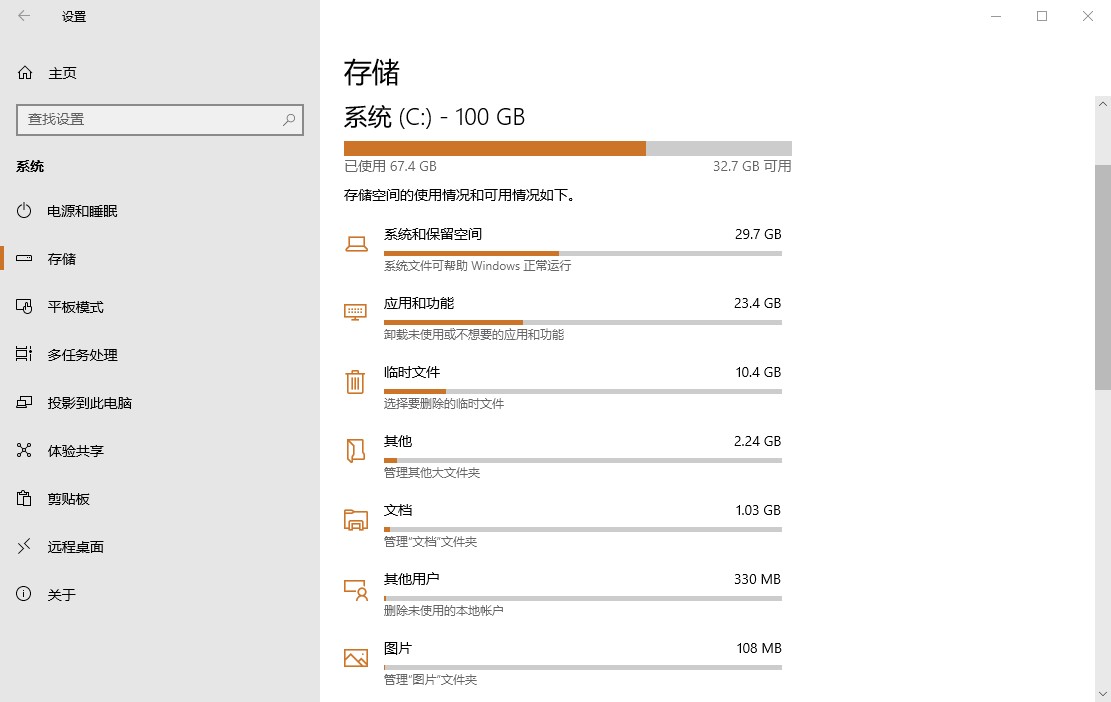Click the 远程桌面 remote desktop icon
The width and height of the screenshot is (1111, 702).
tap(23, 547)
